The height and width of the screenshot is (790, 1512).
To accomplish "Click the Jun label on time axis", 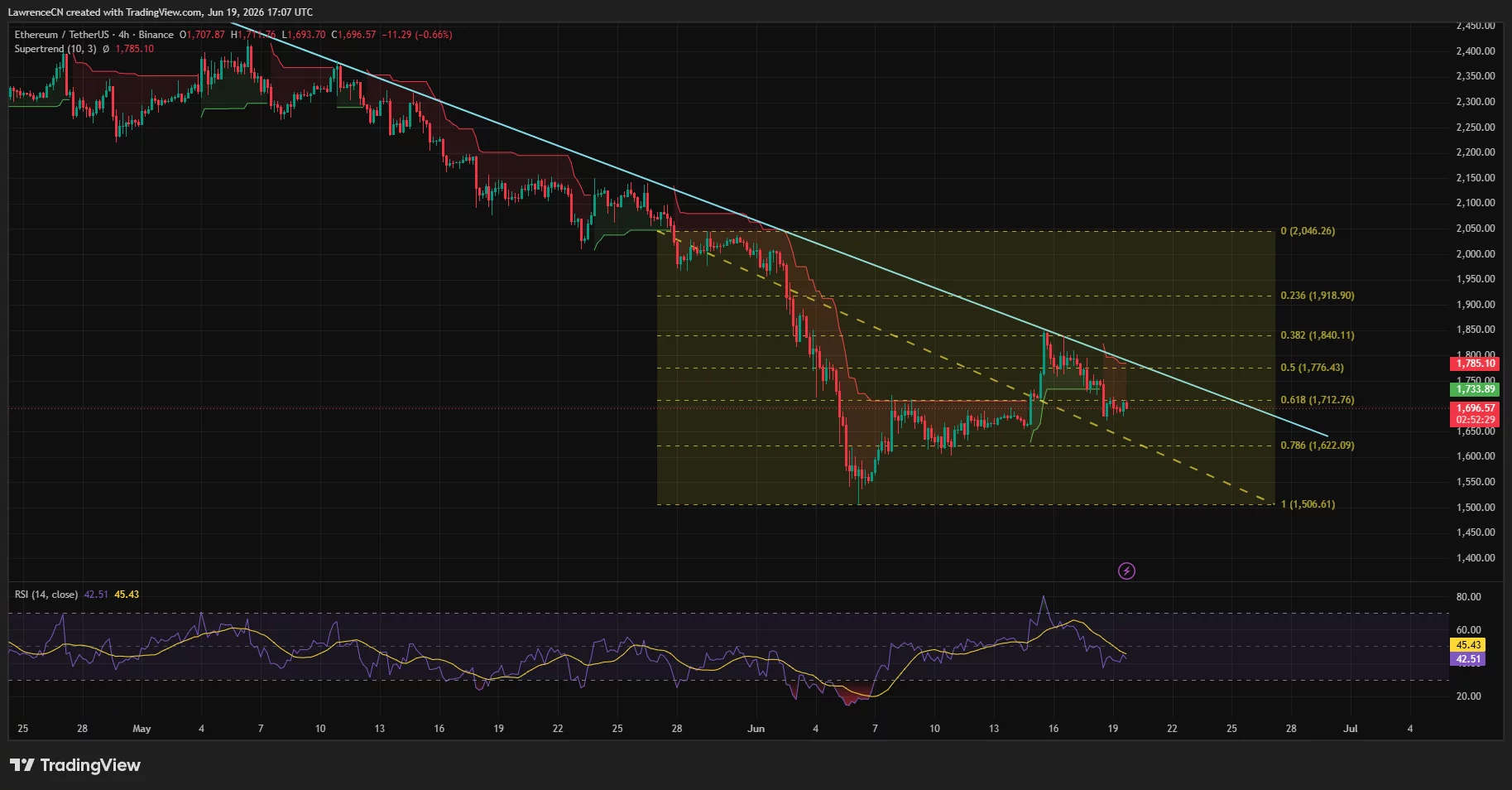I will 756,729.
